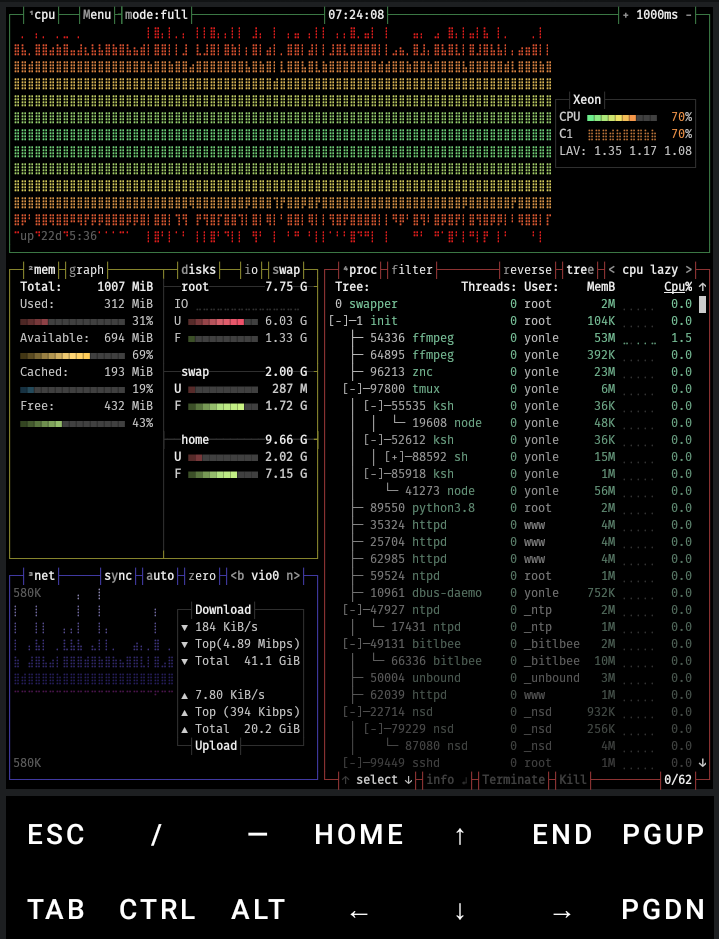The width and height of the screenshot is (719, 939).
Task: Tap the right arrow extra key
Action: (562, 914)
